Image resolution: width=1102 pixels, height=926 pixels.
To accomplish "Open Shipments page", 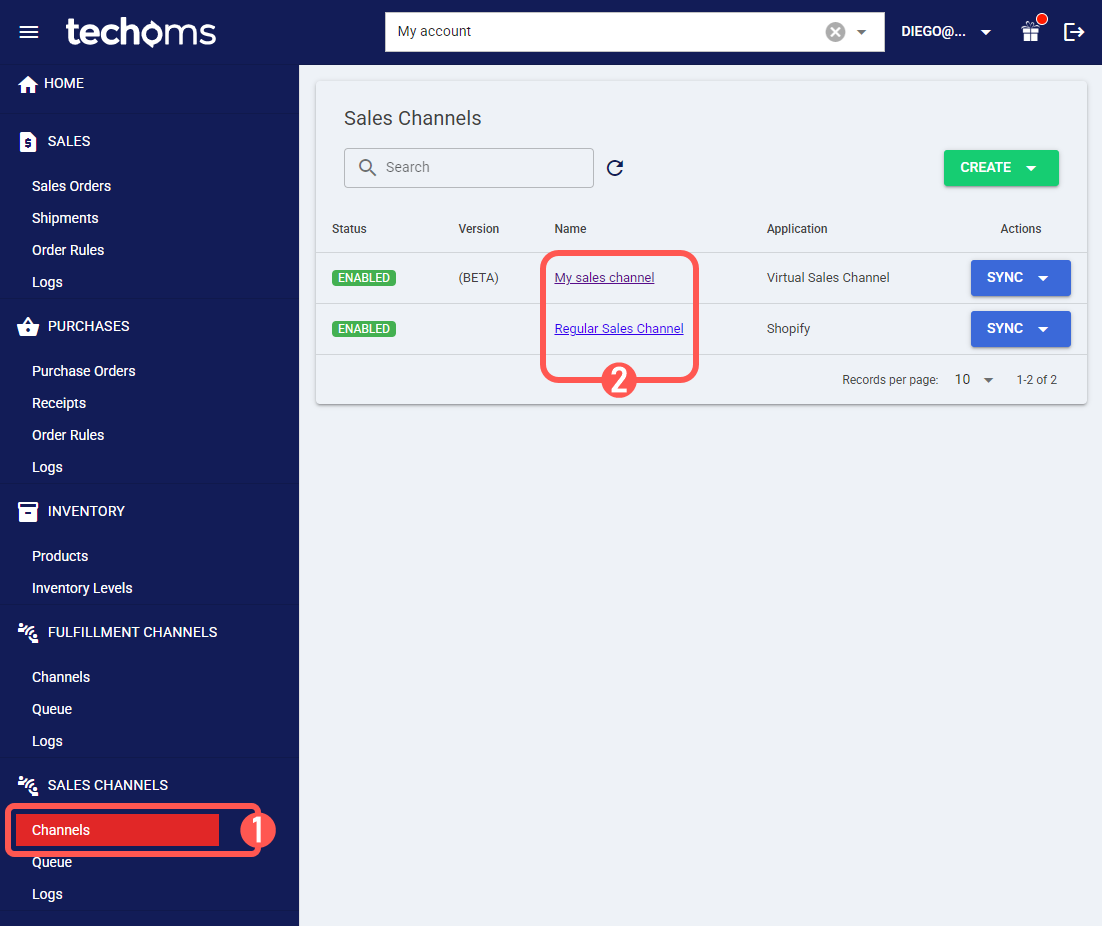I will click(x=65, y=218).
